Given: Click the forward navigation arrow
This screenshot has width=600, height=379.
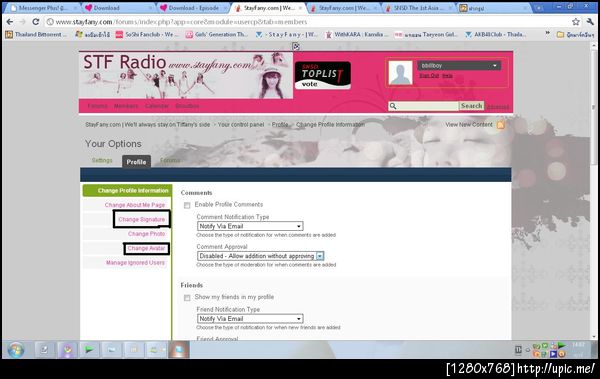Looking at the screenshot, I should click(22, 22).
